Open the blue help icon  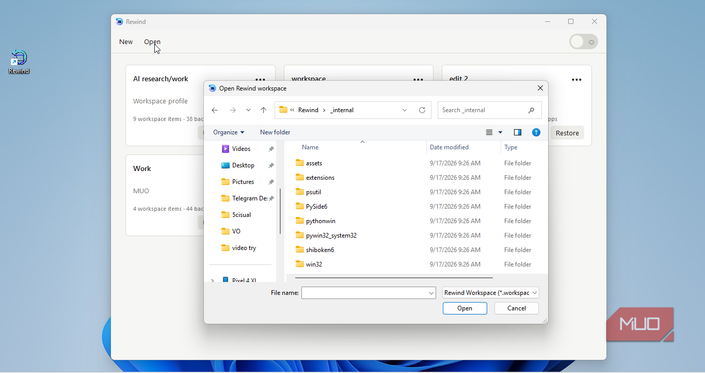tap(536, 132)
